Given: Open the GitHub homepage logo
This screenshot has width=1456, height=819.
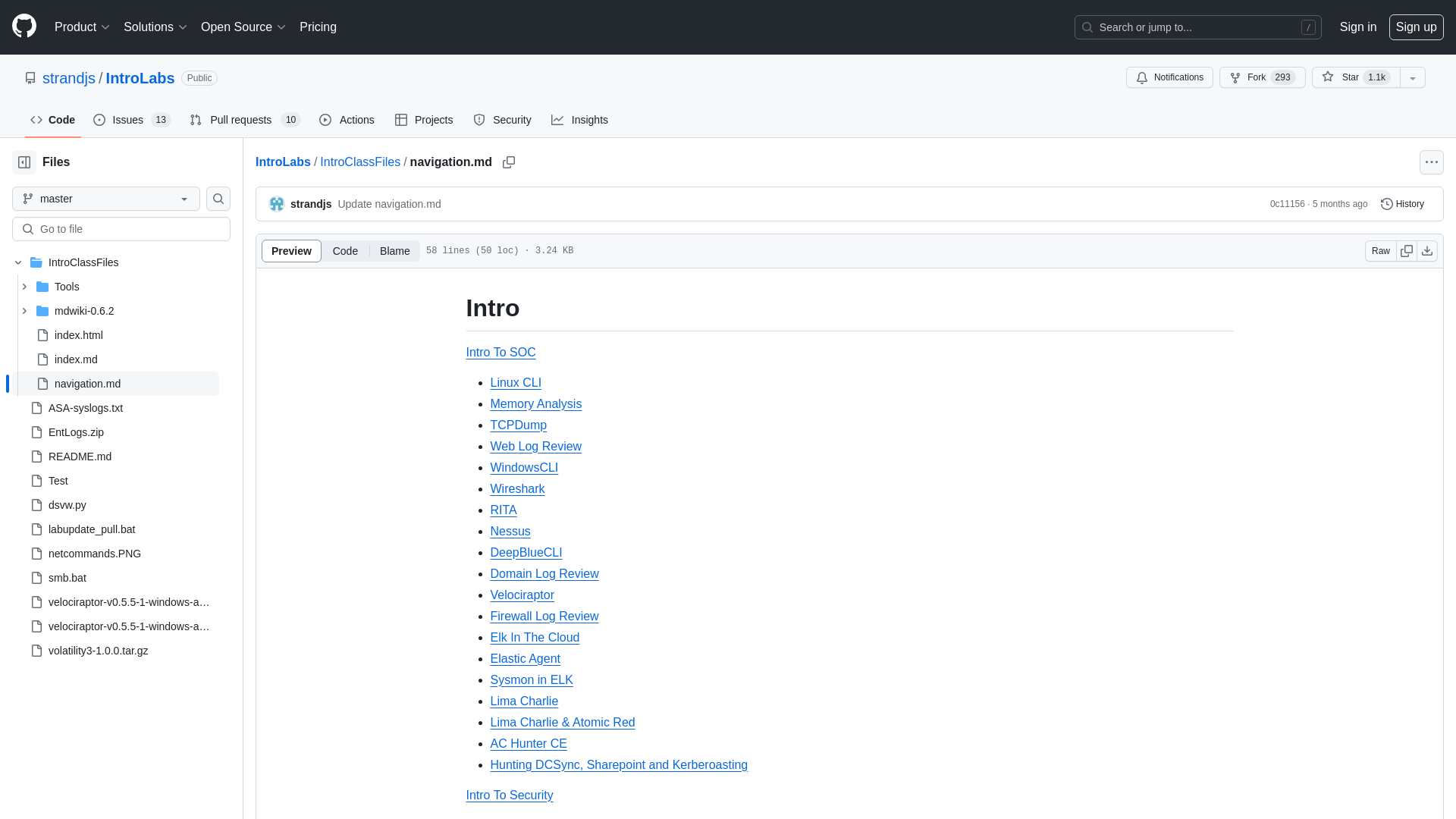Looking at the screenshot, I should [x=24, y=27].
